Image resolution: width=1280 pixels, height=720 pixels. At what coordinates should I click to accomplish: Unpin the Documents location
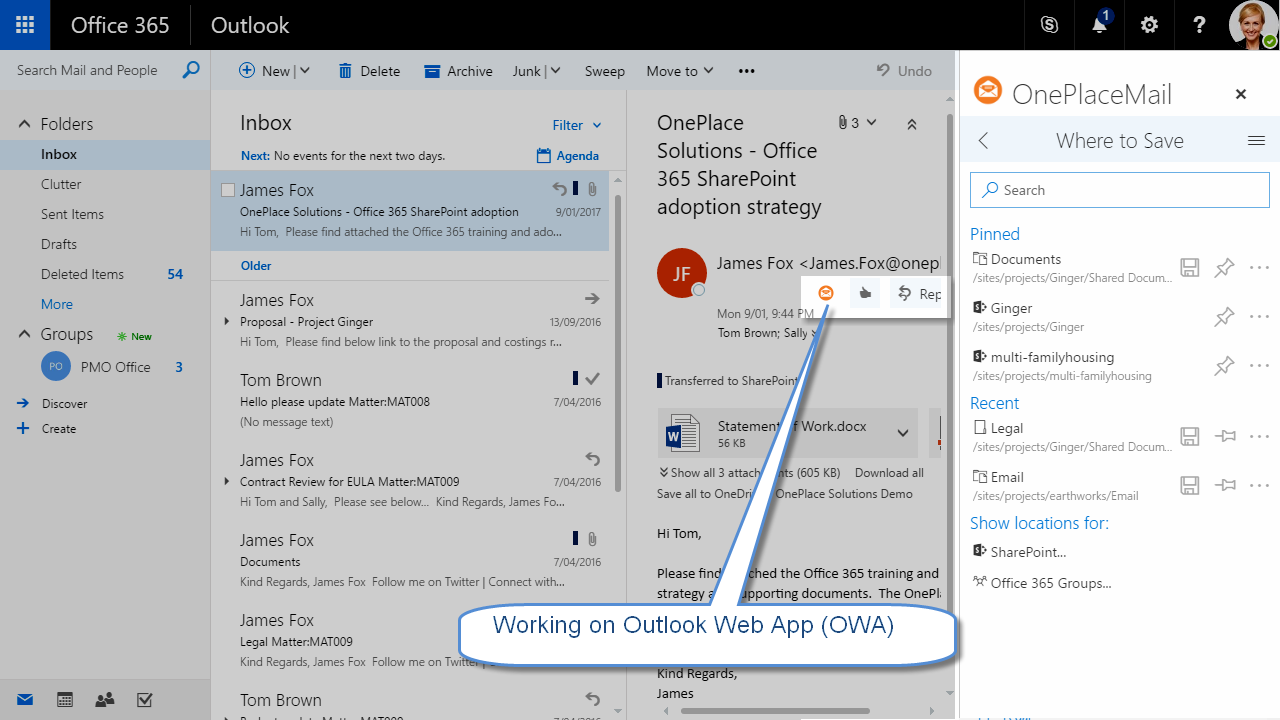[1224, 267]
